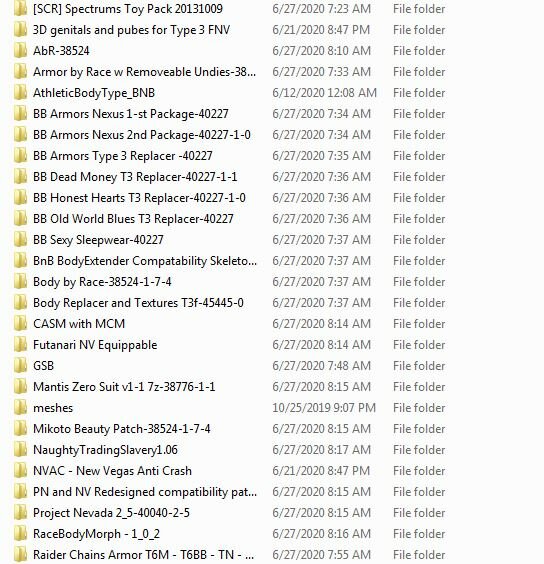The width and height of the screenshot is (544, 564).
Task: Select Body by Race-38524-1-7-4 folder name
Action: click(102, 282)
